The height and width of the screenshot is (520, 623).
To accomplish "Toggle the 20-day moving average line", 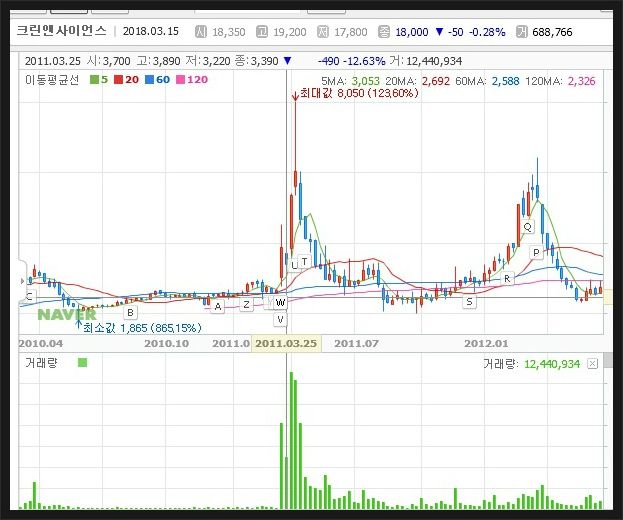I will (126, 79).
